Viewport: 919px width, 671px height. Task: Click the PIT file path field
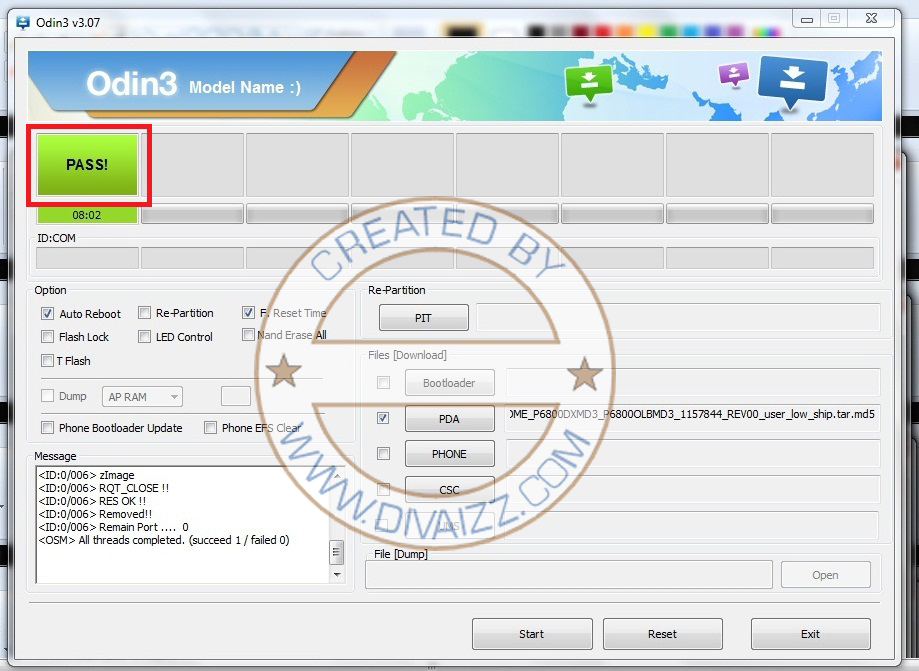678,318
